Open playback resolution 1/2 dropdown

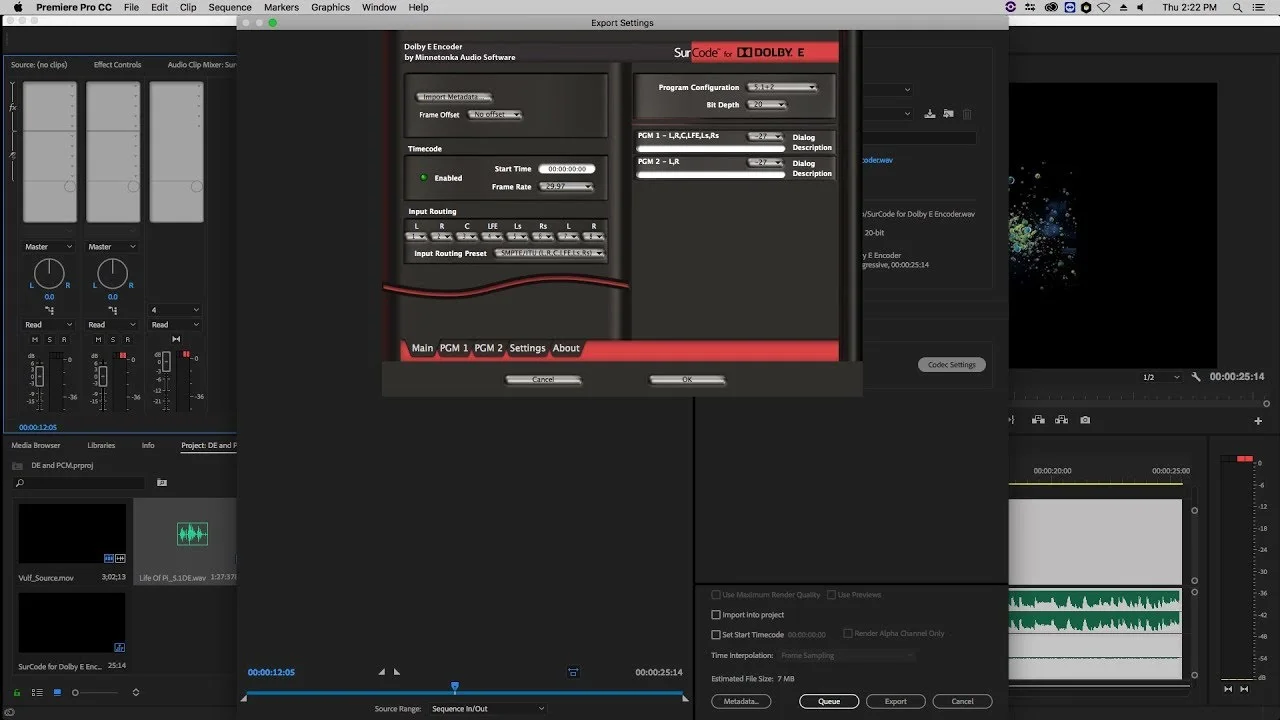(1160, 377)
